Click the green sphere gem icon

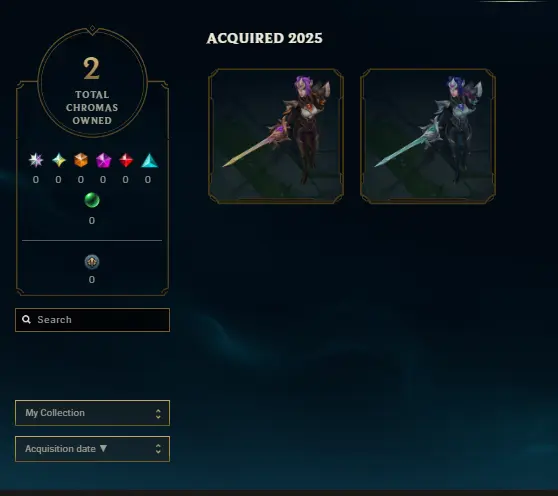tap(92, 200)
